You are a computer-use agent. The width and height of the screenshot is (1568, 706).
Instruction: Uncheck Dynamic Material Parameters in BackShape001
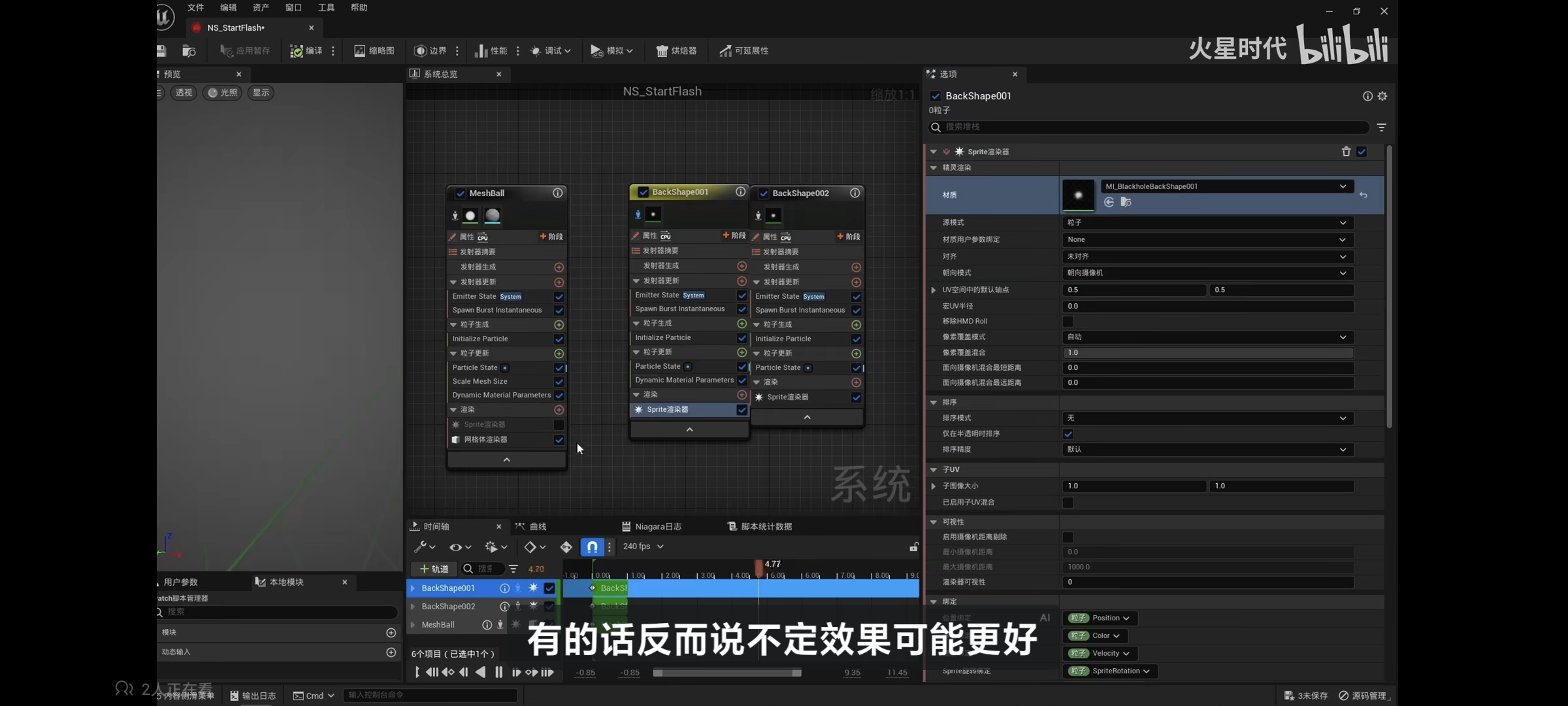click(742, 380)
